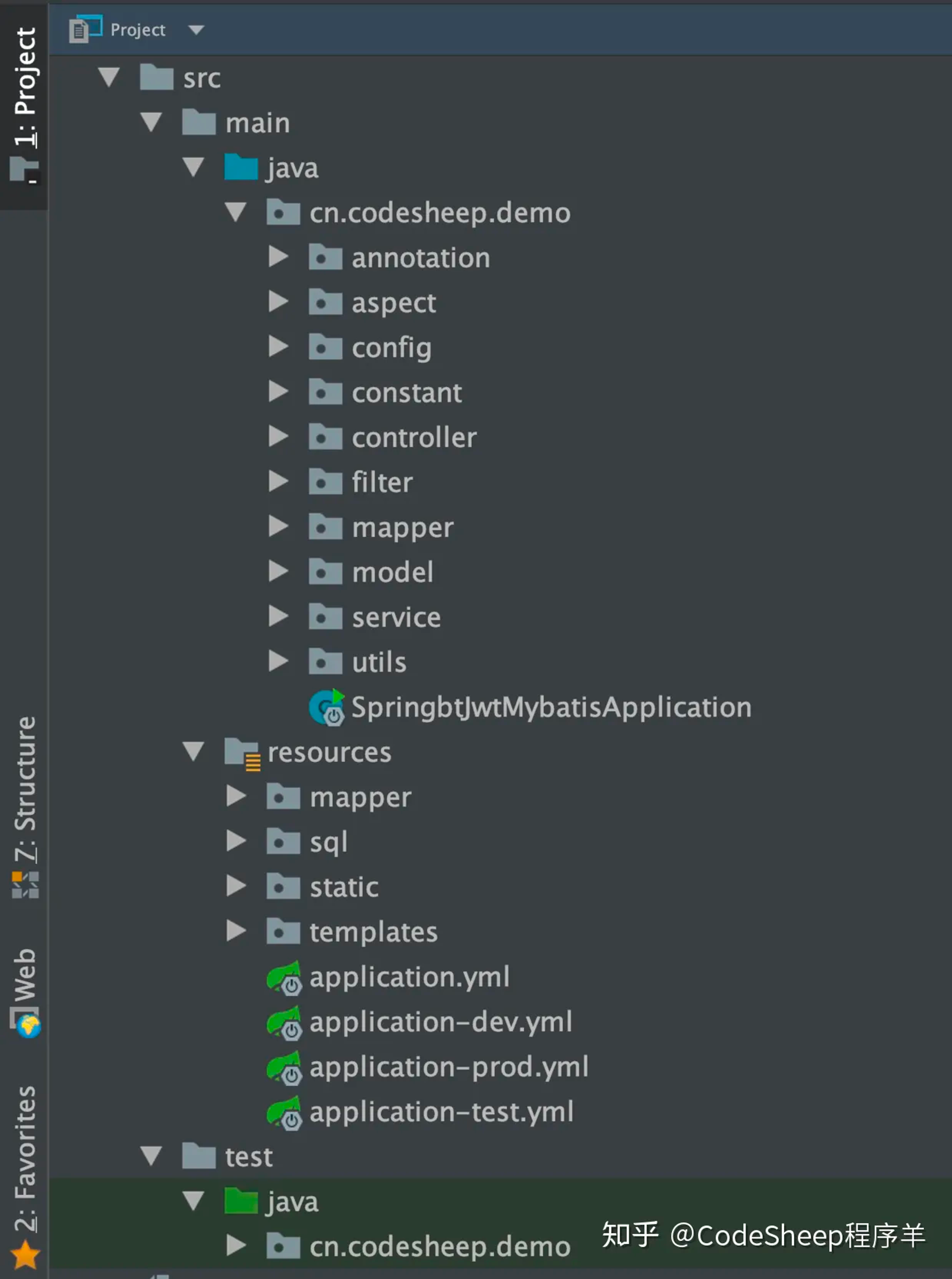The width and height of the screenshot is (952, 1279).
Task: Collapse the green test java folder arrow
Action: [193, 1201]
